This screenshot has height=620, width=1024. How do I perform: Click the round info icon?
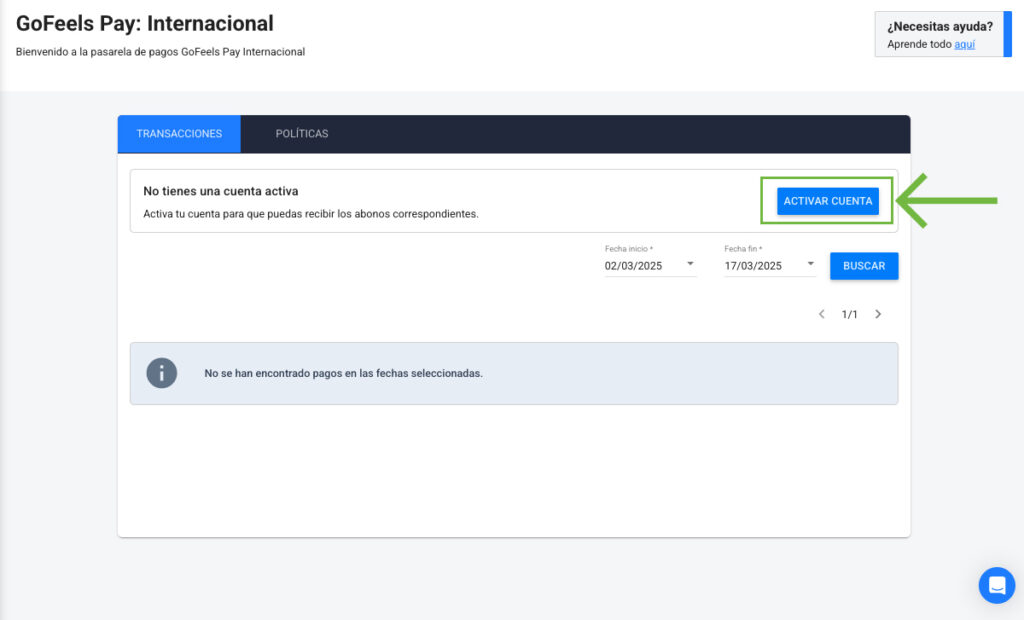[162, 373]
